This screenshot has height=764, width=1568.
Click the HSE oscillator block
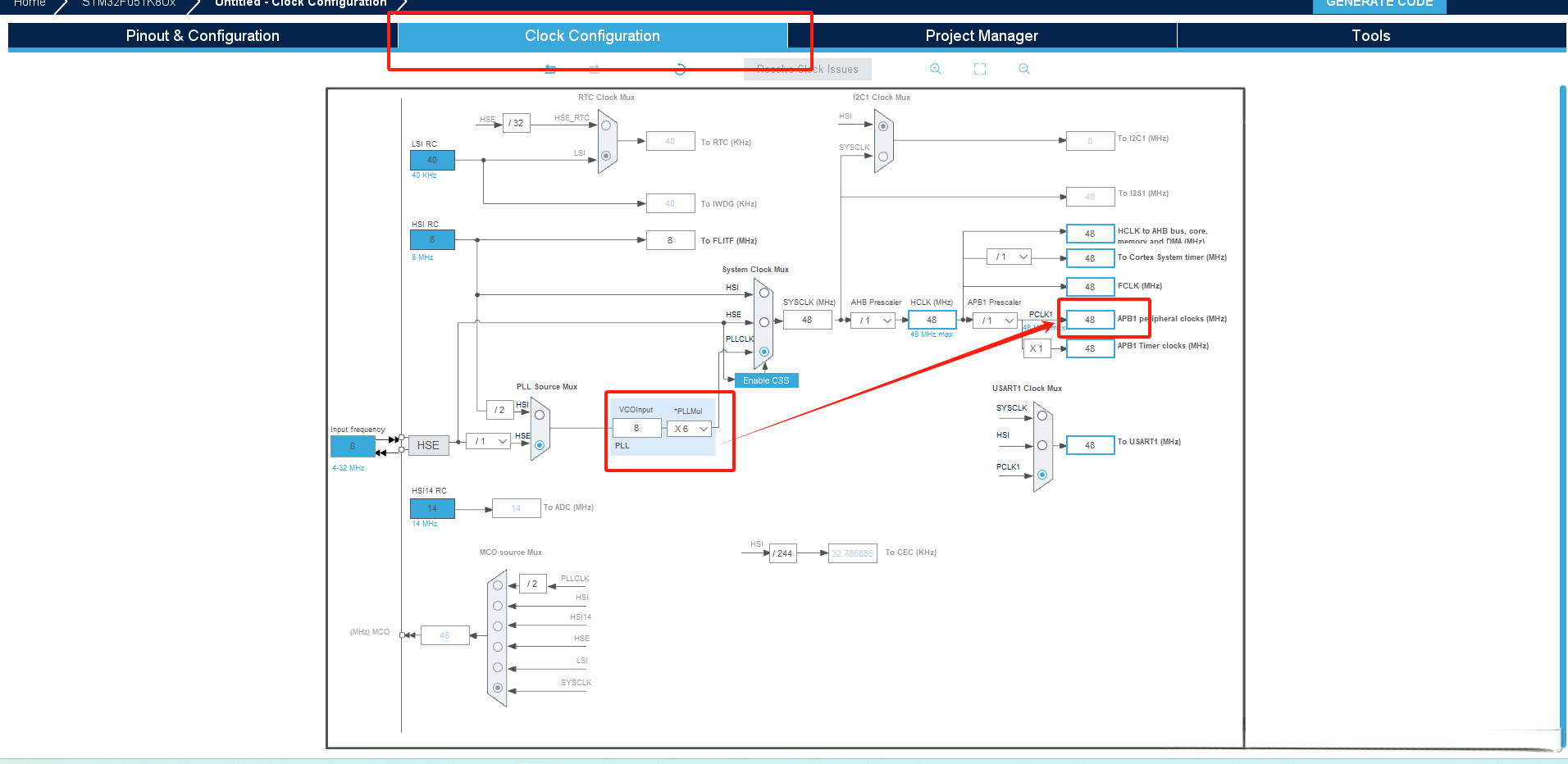(x=428, y=445)
